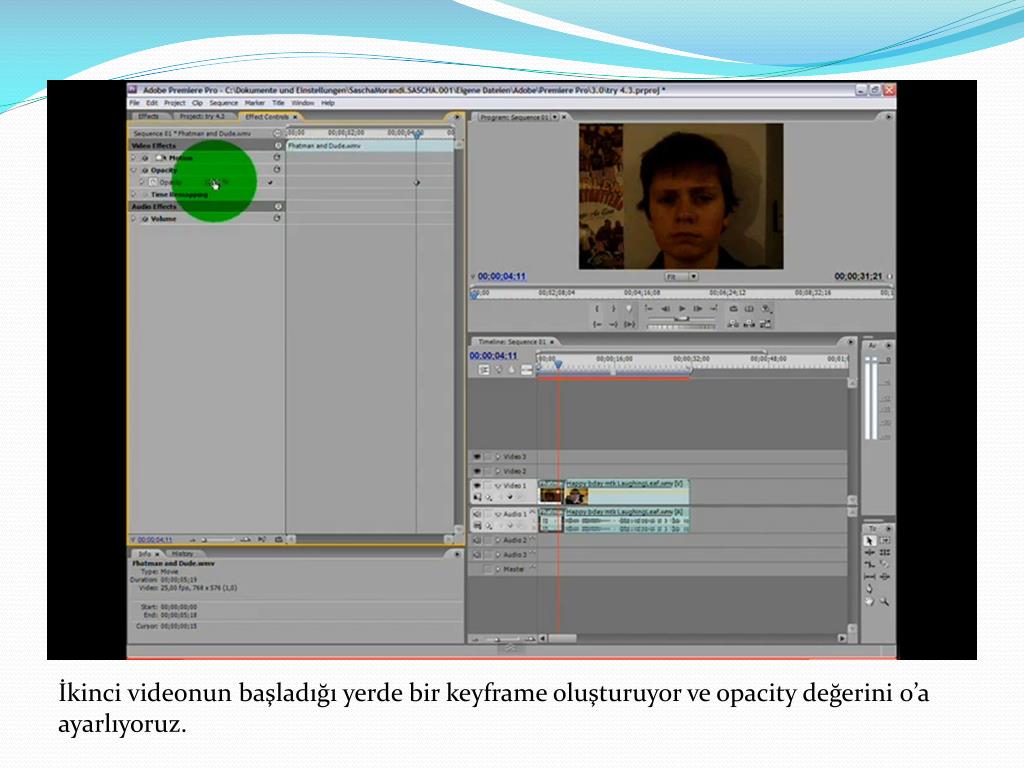Image resolution: width=1024 pixels, height=768 pixels.
Task: Toggle the Motion effect on/off
Action: point(145,158)
